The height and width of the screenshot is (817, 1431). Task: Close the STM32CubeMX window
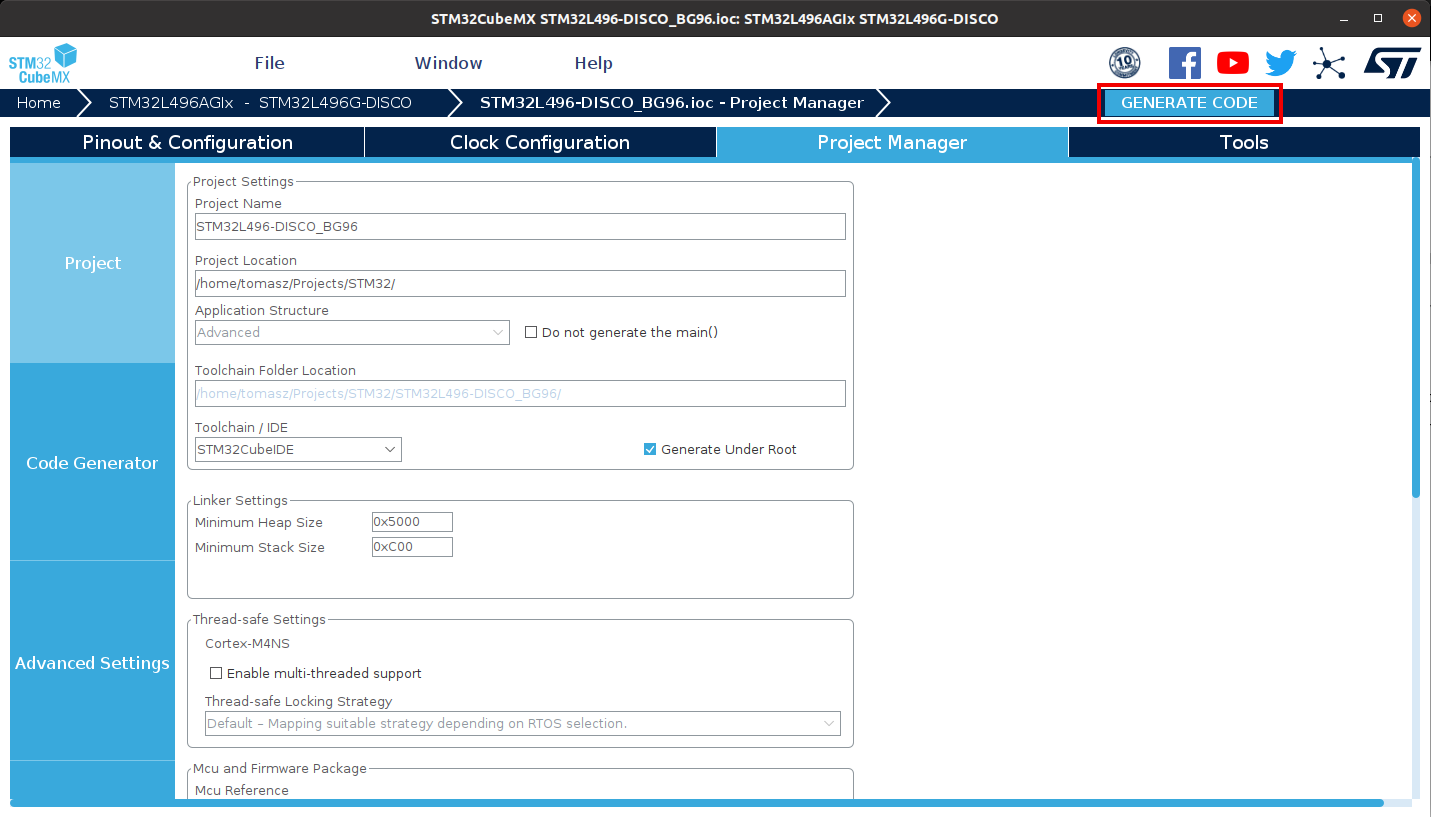coord(1410,19)
